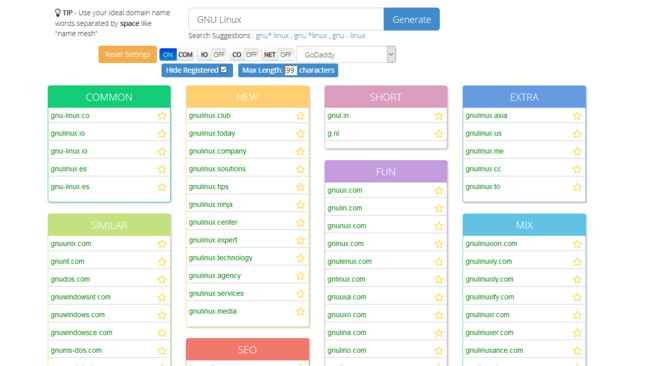The width and height of the screenshot is (650, 366).
Task: Star the gnulenux.com domain
Action: pos(439,262)
